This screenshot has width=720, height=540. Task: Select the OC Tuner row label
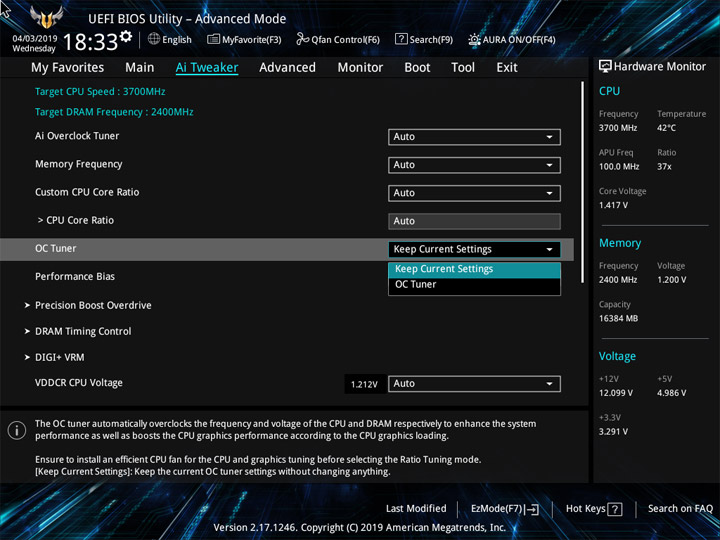coord(56,248)
